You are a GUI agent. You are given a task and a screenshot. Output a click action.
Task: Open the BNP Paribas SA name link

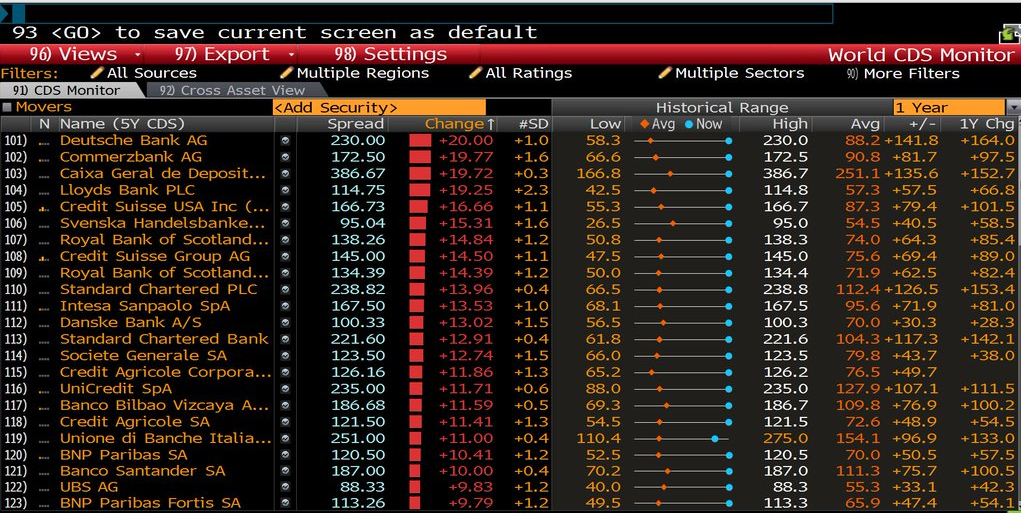pos(123,454)
